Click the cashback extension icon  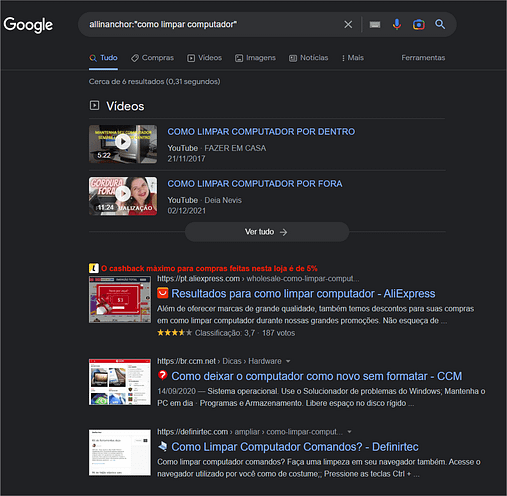click(x=94, y=268)
